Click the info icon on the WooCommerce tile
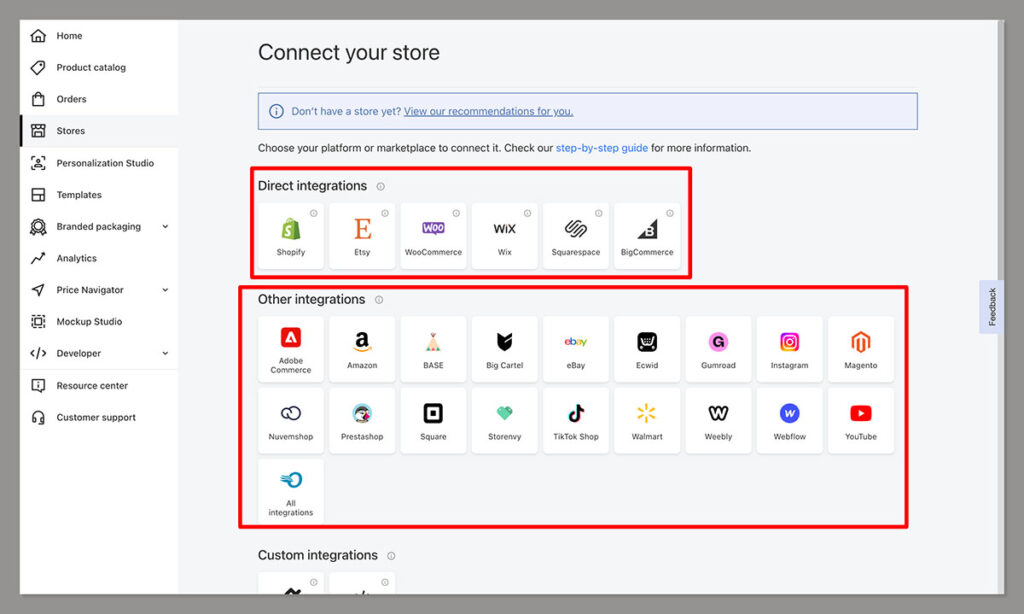This screenshot has height=614, width=1024. tap(456, 214)
